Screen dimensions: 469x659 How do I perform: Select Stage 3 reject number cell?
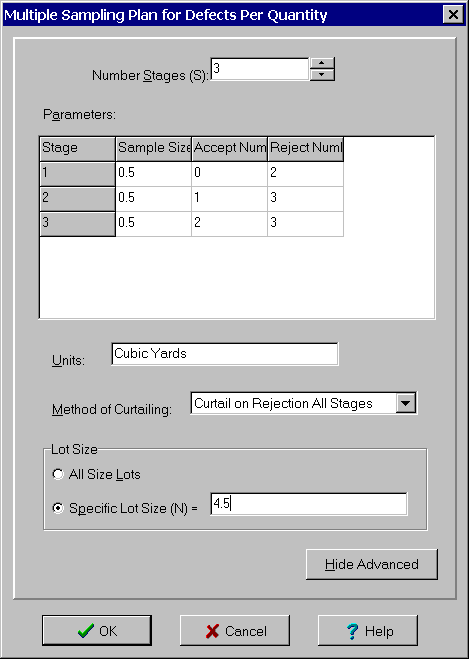pyautogui.click(x=306, y=224)
